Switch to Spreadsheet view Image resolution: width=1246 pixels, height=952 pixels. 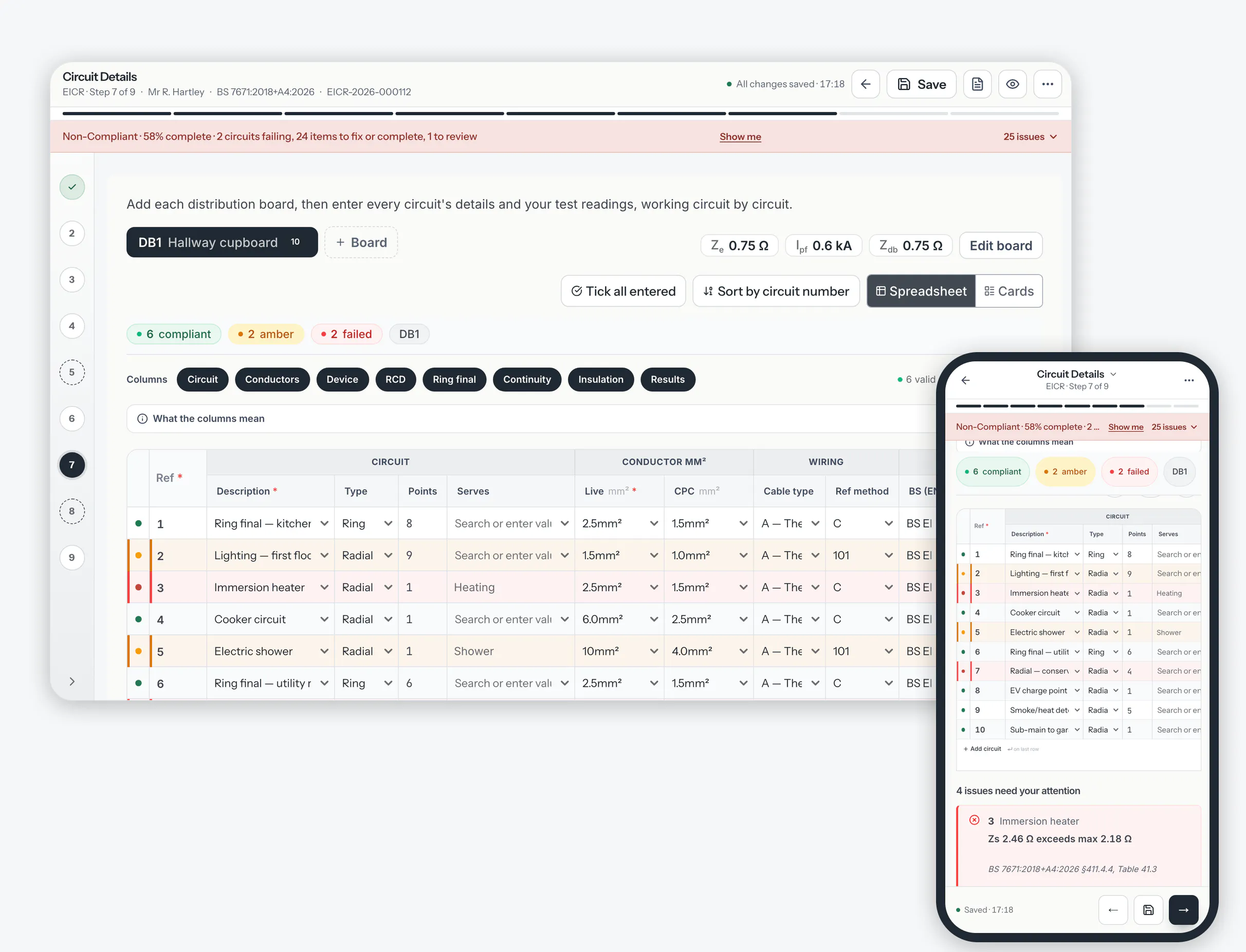pos(921,291)
